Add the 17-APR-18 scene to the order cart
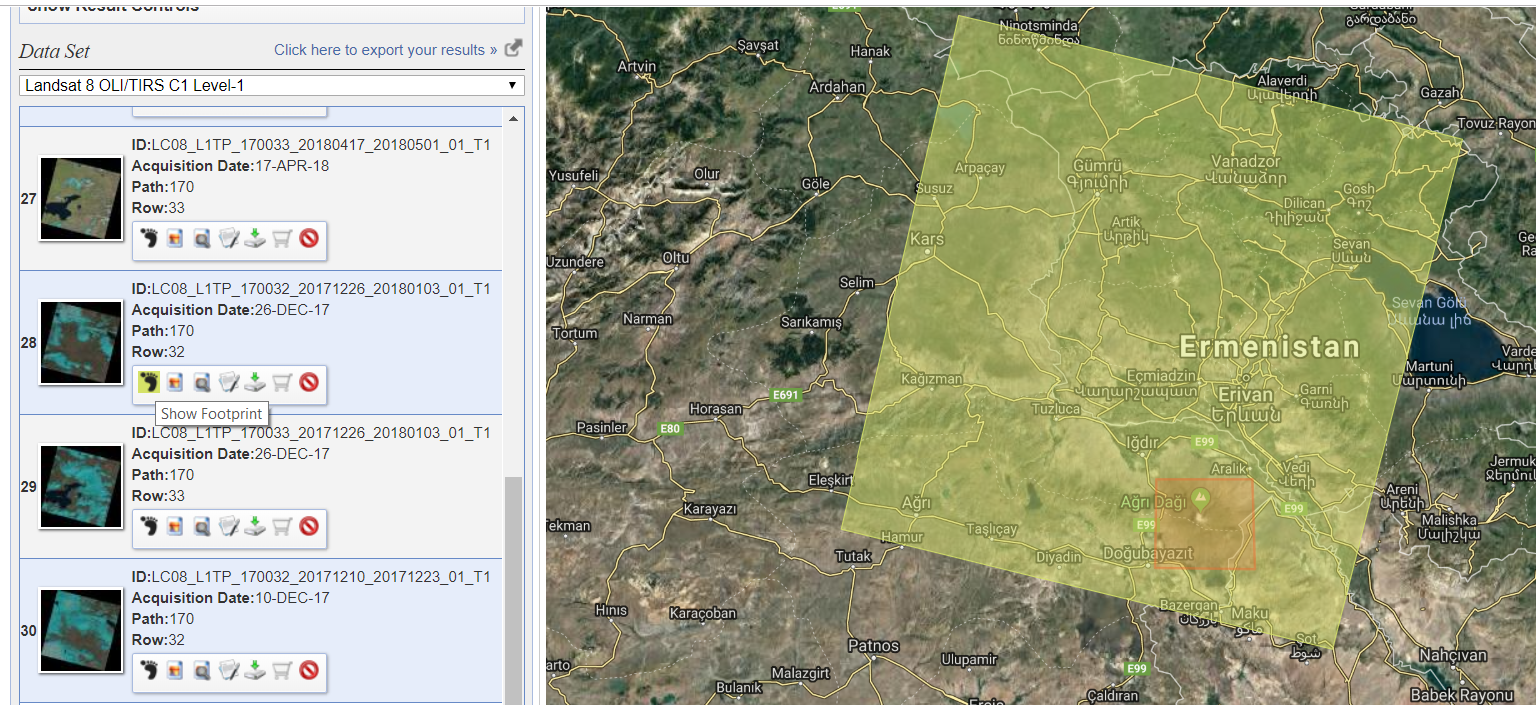Screen dimensions: 1536x705 pyautogui.click(x=281, y=241)
